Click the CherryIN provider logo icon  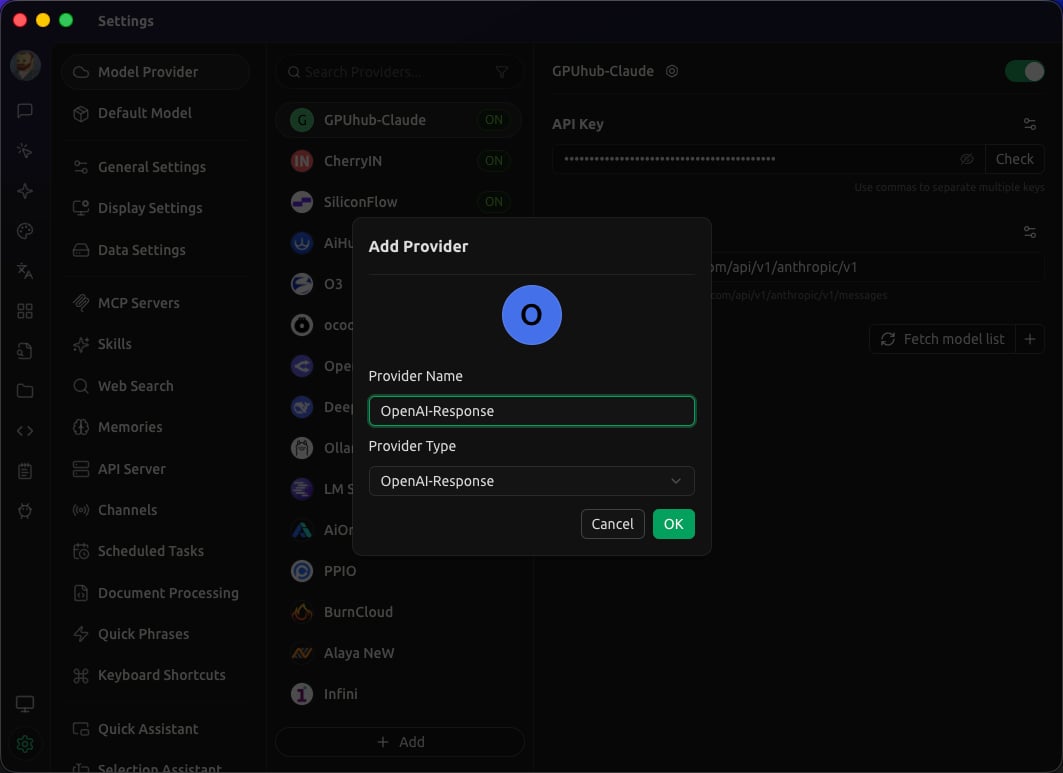click(302, 161)
